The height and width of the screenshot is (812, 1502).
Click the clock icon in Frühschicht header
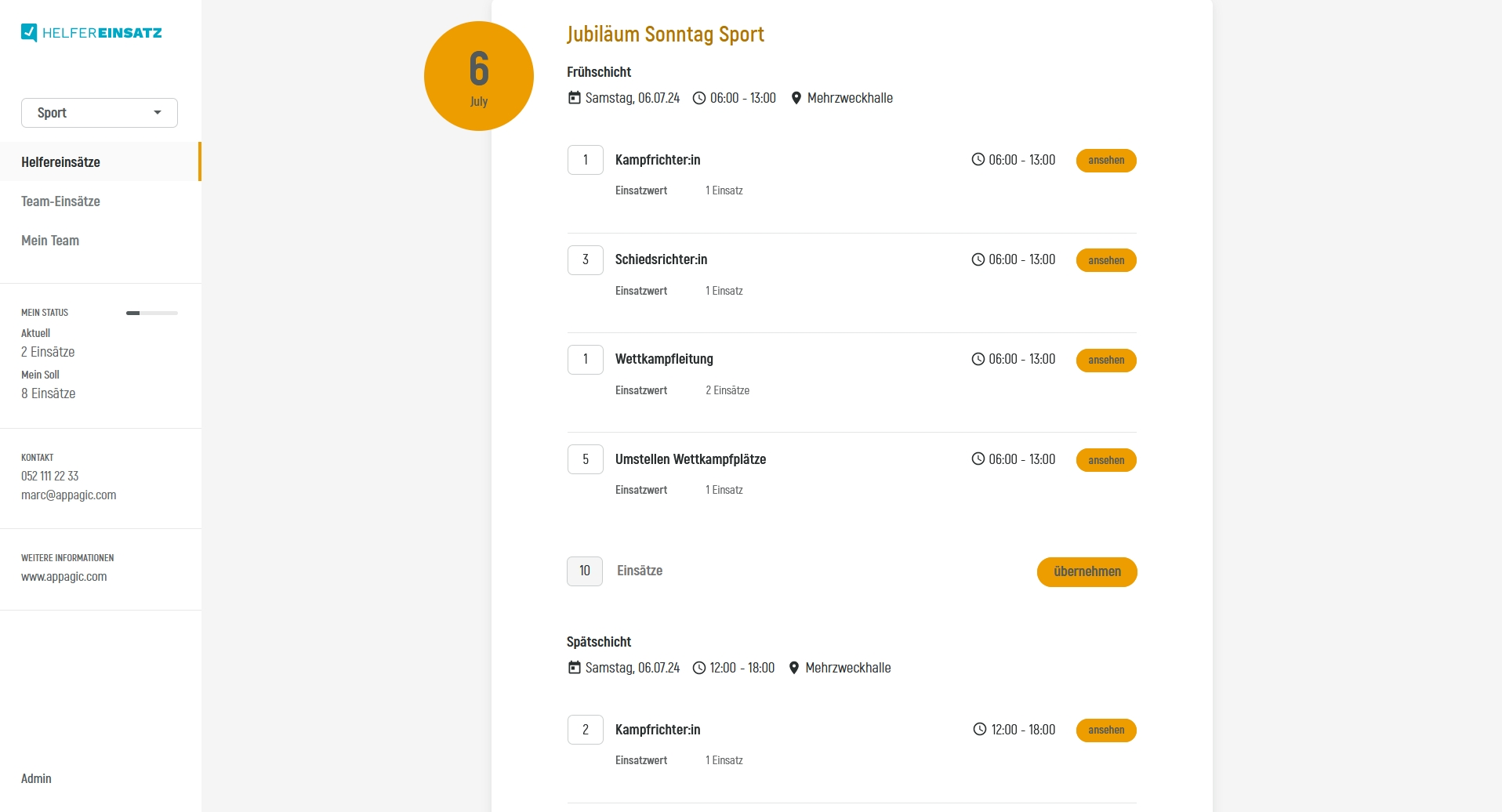coord(699,98)
